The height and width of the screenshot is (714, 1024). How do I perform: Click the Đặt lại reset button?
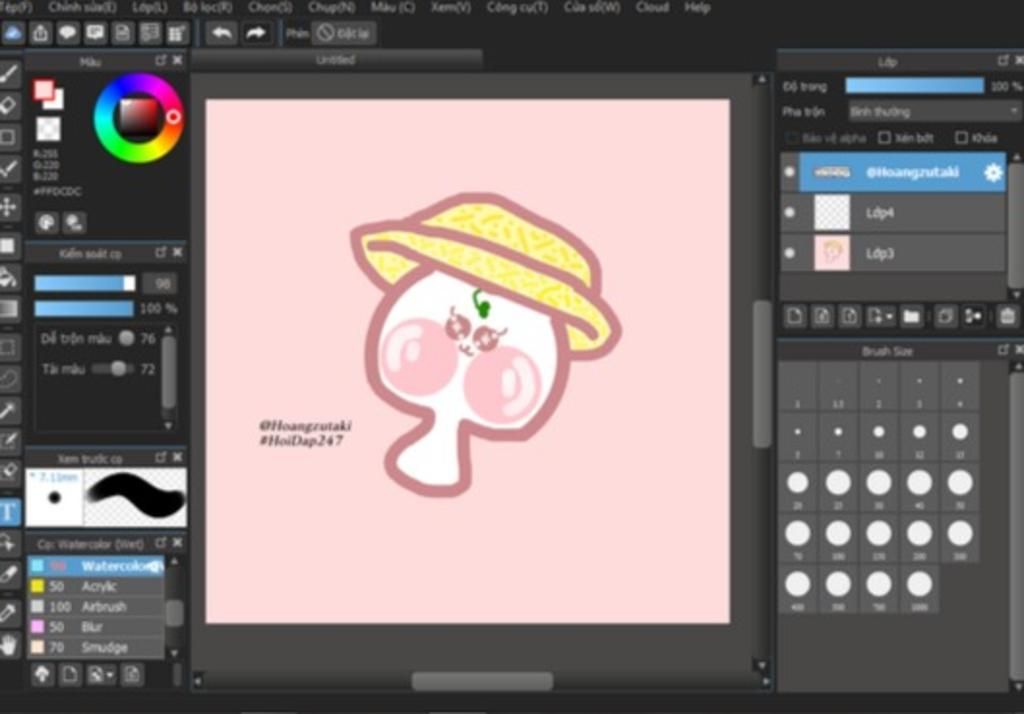(344, 33)
